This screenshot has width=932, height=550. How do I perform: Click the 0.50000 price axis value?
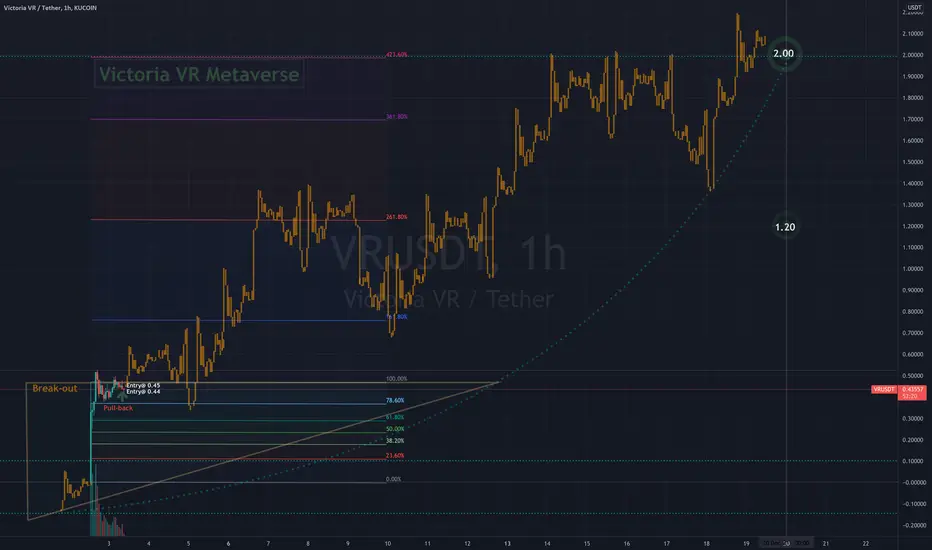[x=912, y=376]
